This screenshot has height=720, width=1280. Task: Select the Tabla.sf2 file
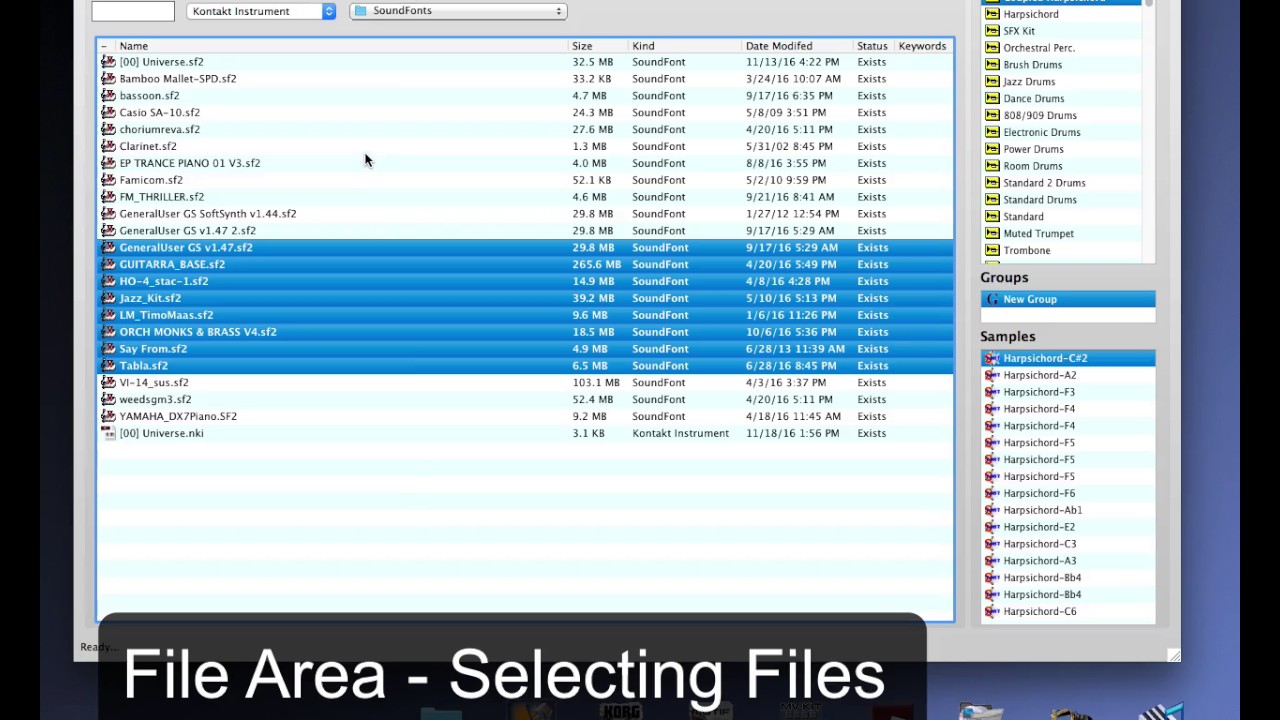click(525, 366)
